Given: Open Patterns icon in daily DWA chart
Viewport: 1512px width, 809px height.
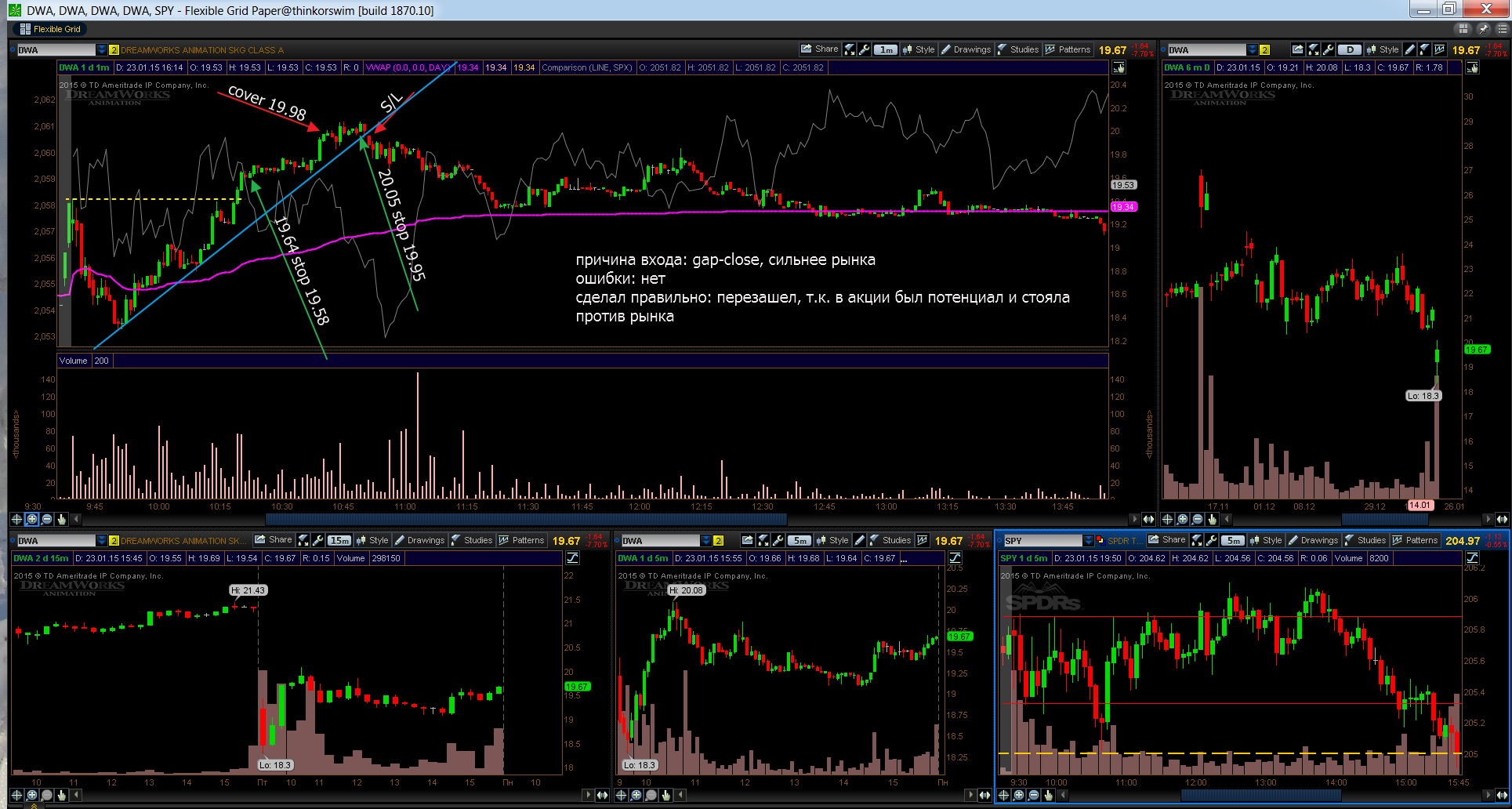Looking at the screenshot, I should pyautogui.click(x=1439, y=49).
